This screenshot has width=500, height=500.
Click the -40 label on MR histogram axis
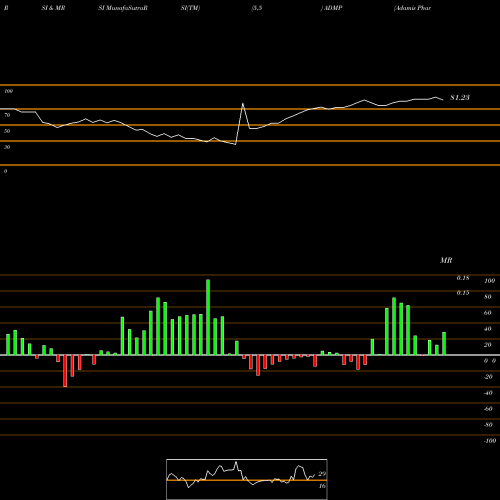click(x=488, y=393)
